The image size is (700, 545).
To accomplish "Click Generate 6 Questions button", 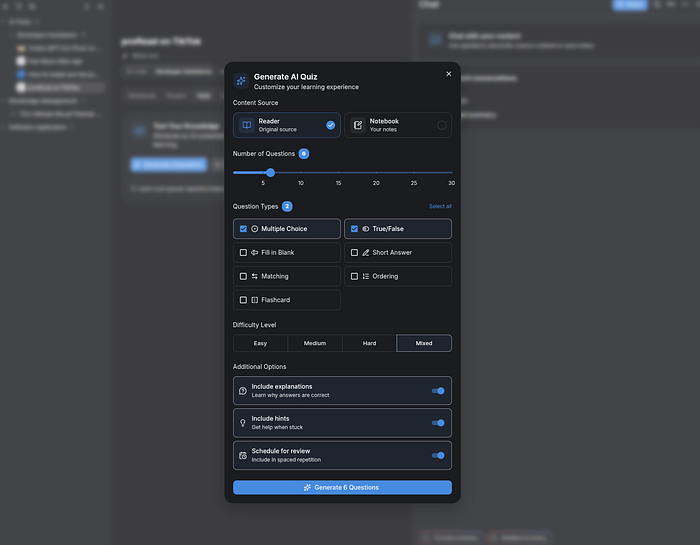I will pos(342,487).
